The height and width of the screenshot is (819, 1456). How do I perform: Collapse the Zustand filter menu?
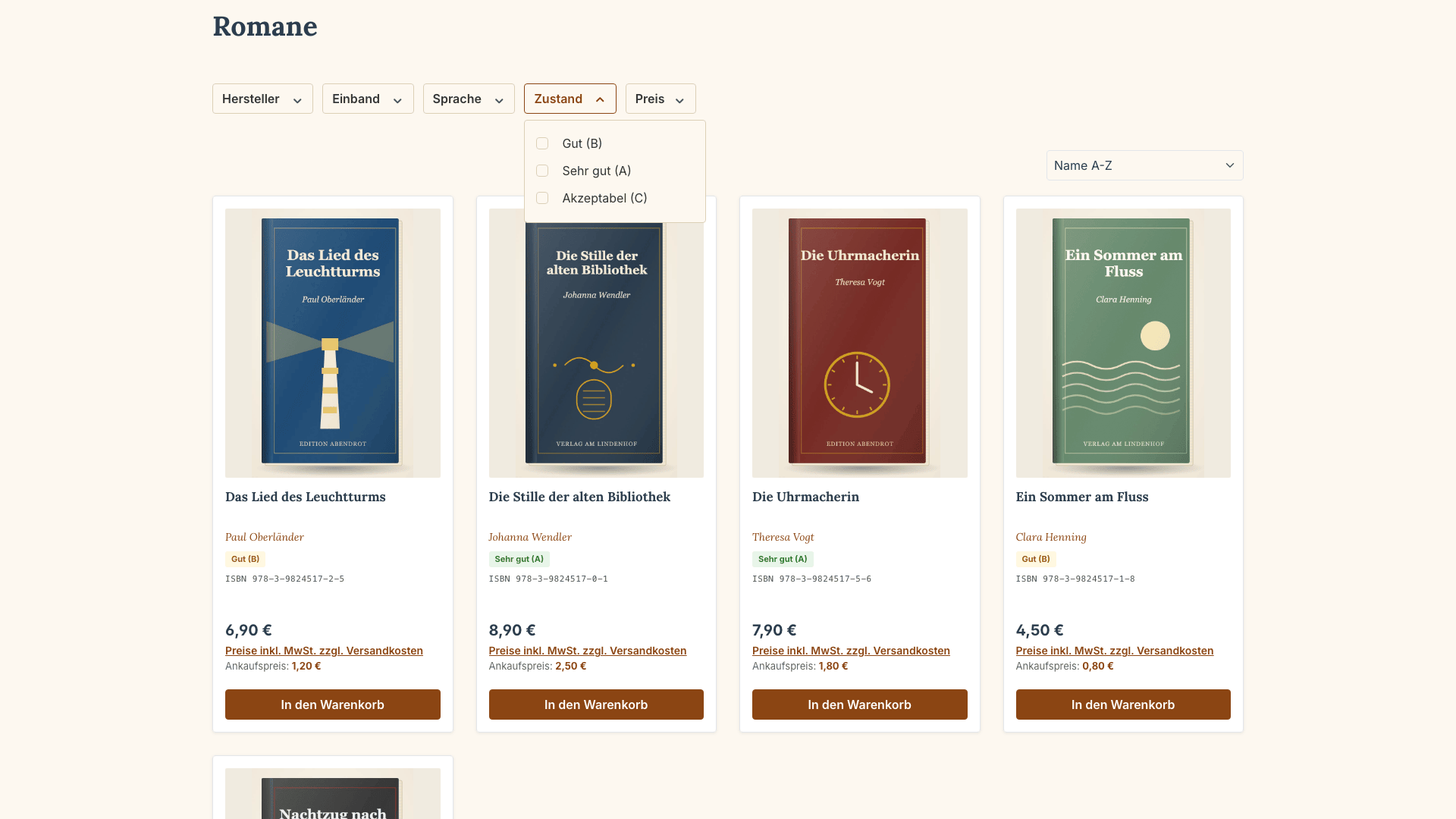coord(570,99)
